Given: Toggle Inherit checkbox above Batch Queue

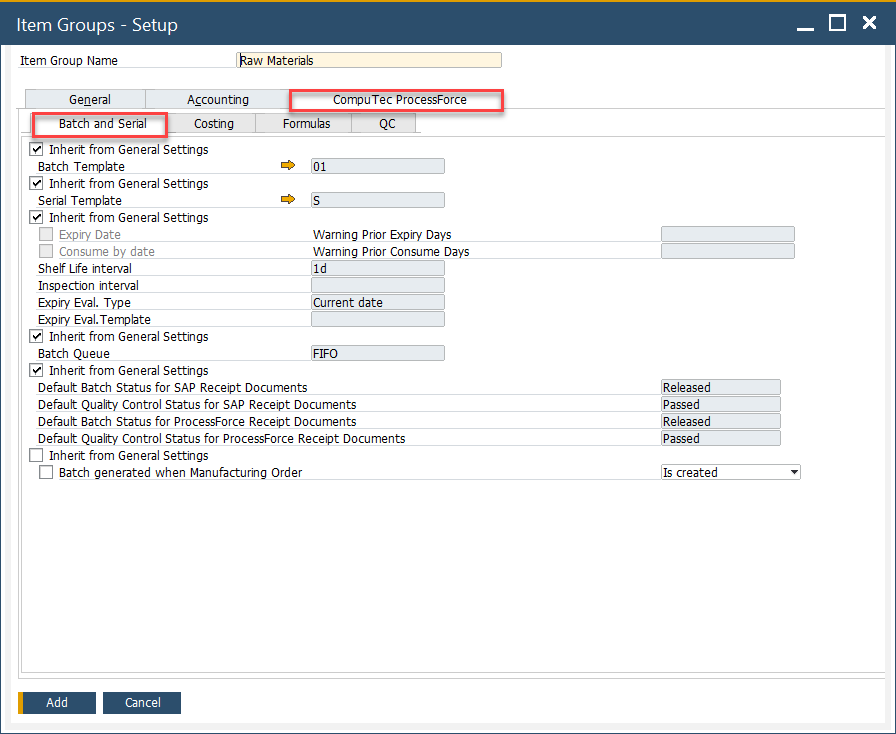Looking at the screenshot, I should coord(37,337).
